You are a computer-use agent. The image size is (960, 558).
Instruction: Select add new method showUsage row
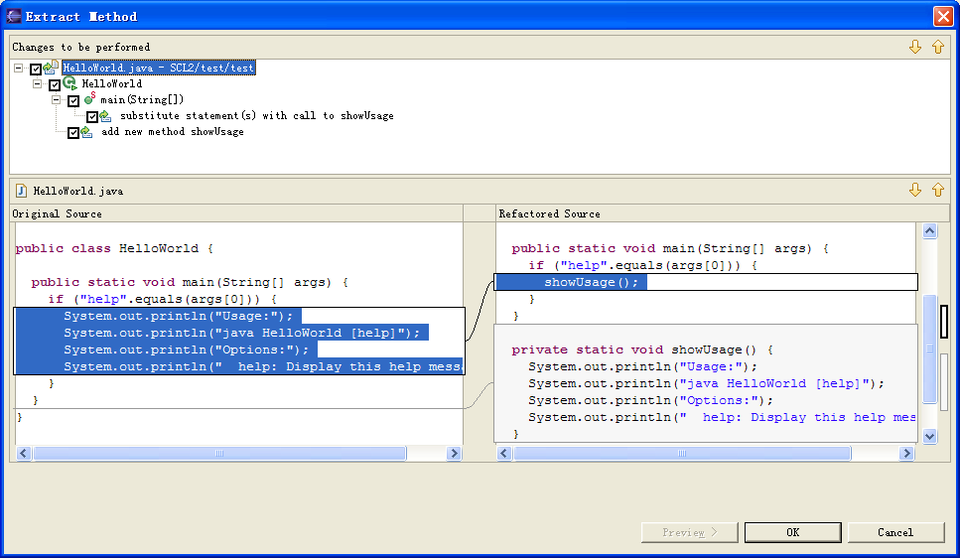point(172,132)
